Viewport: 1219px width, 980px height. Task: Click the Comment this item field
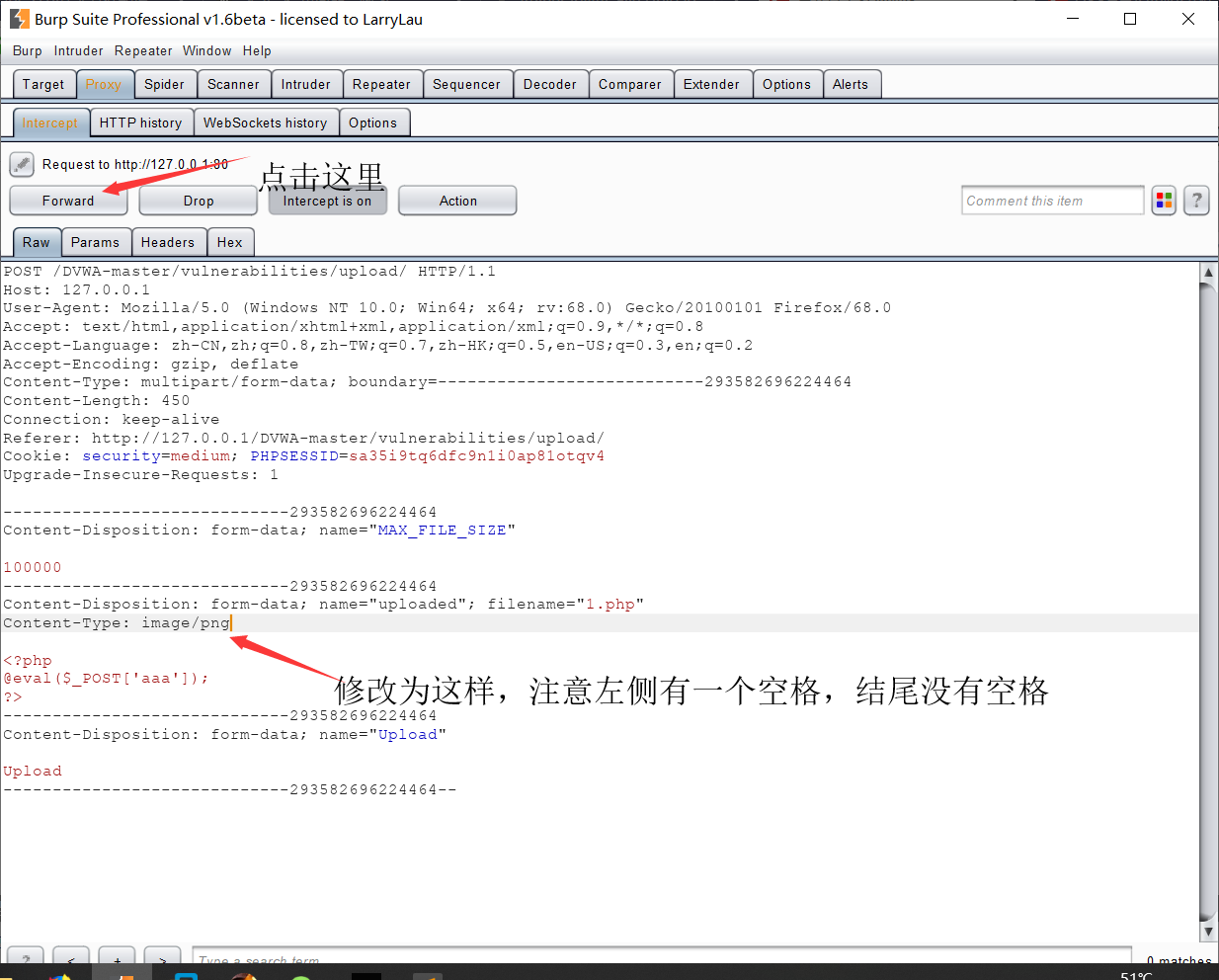[x=1052, y=201]
